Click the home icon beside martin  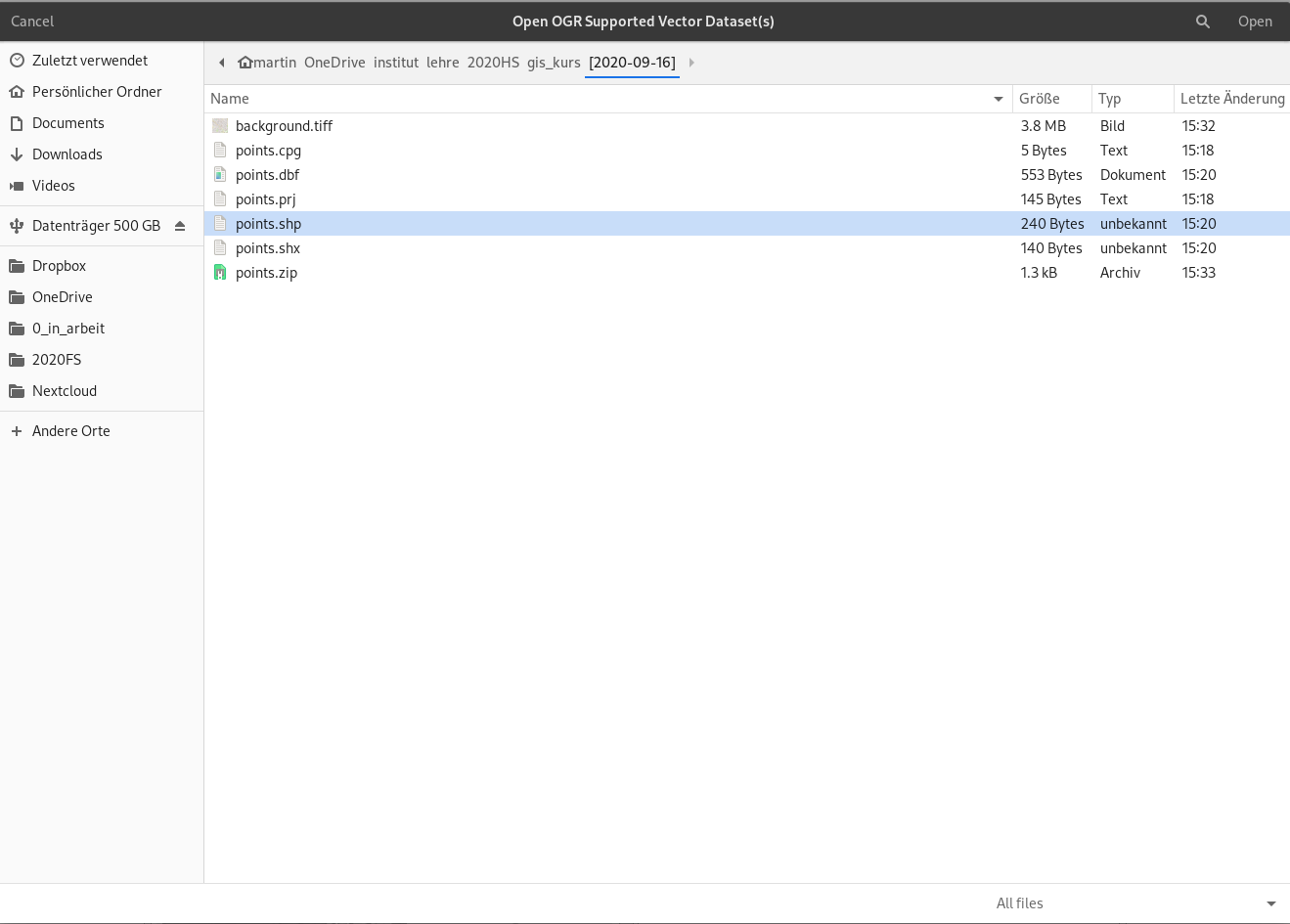pyautogui.click(x=245, y=63)
